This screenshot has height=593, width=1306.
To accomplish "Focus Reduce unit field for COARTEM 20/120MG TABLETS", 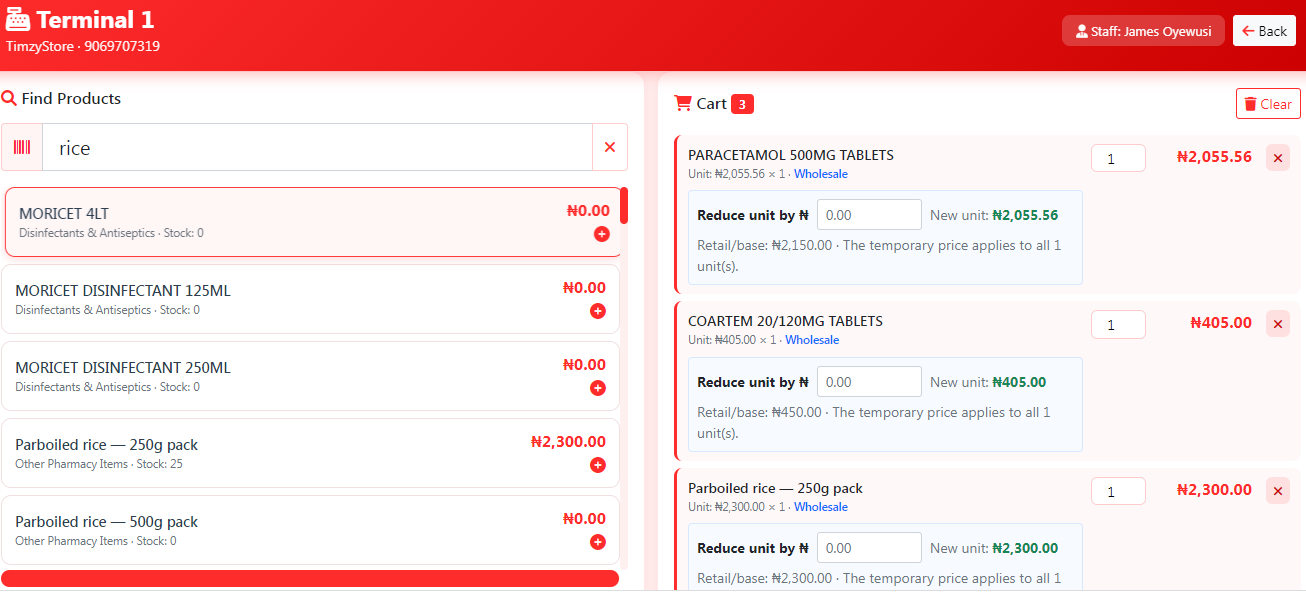I will point(869,382).
